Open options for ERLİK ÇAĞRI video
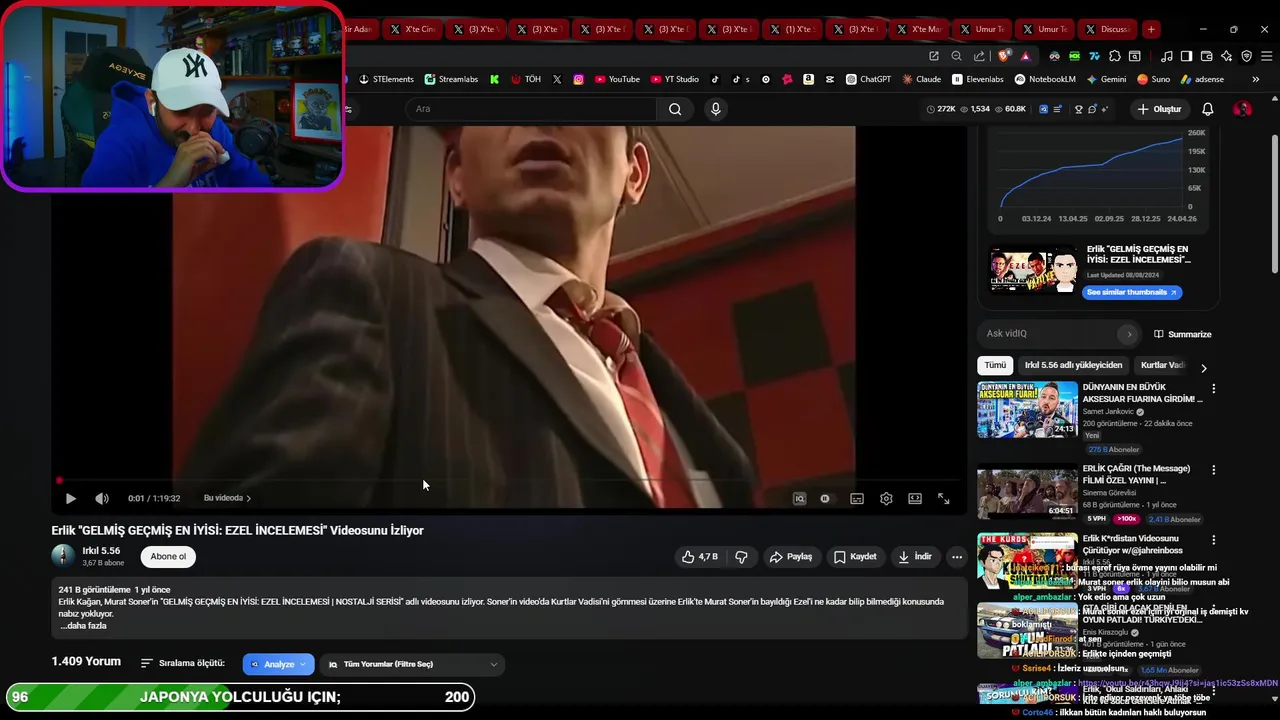The image size is (1280, 720). pos(1214,470)
